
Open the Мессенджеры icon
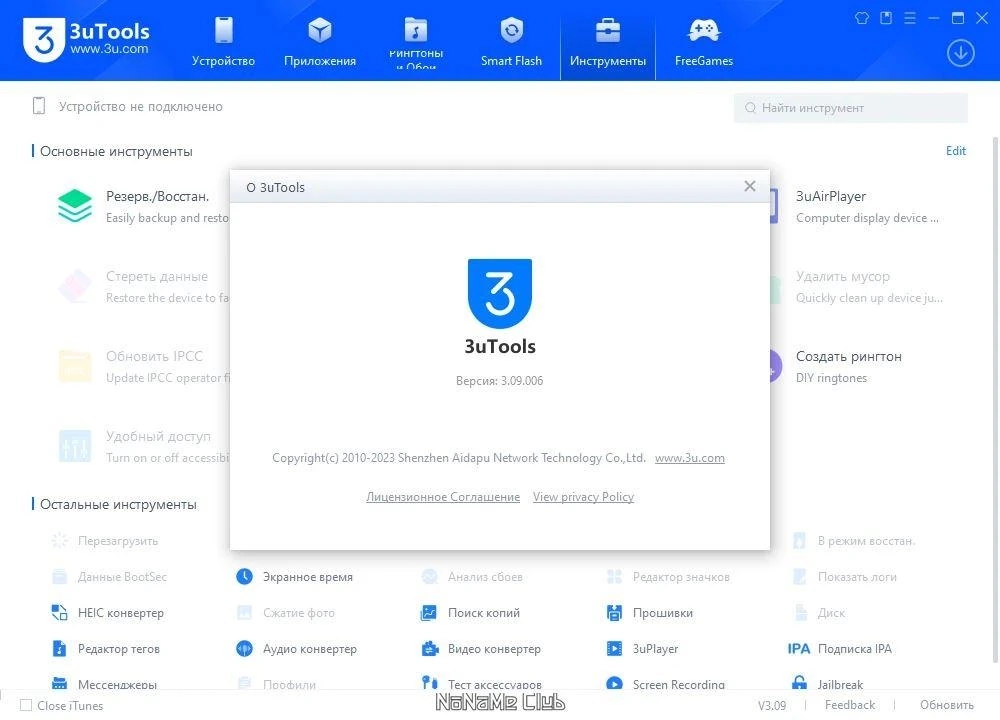59,683
